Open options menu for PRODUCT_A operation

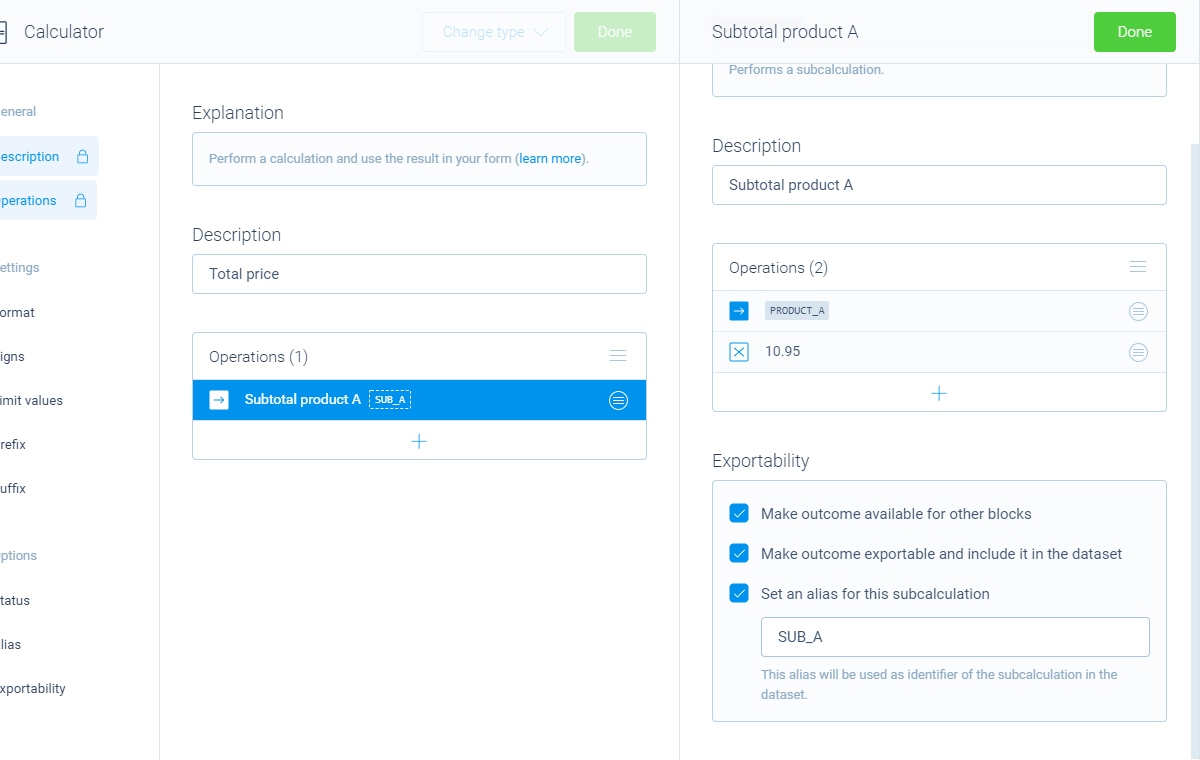(x=1138, y=311)
